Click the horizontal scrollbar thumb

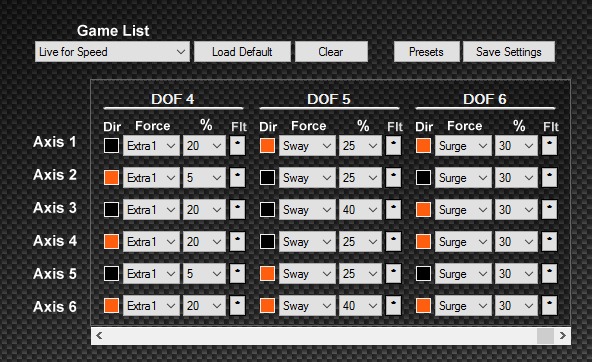545,336
